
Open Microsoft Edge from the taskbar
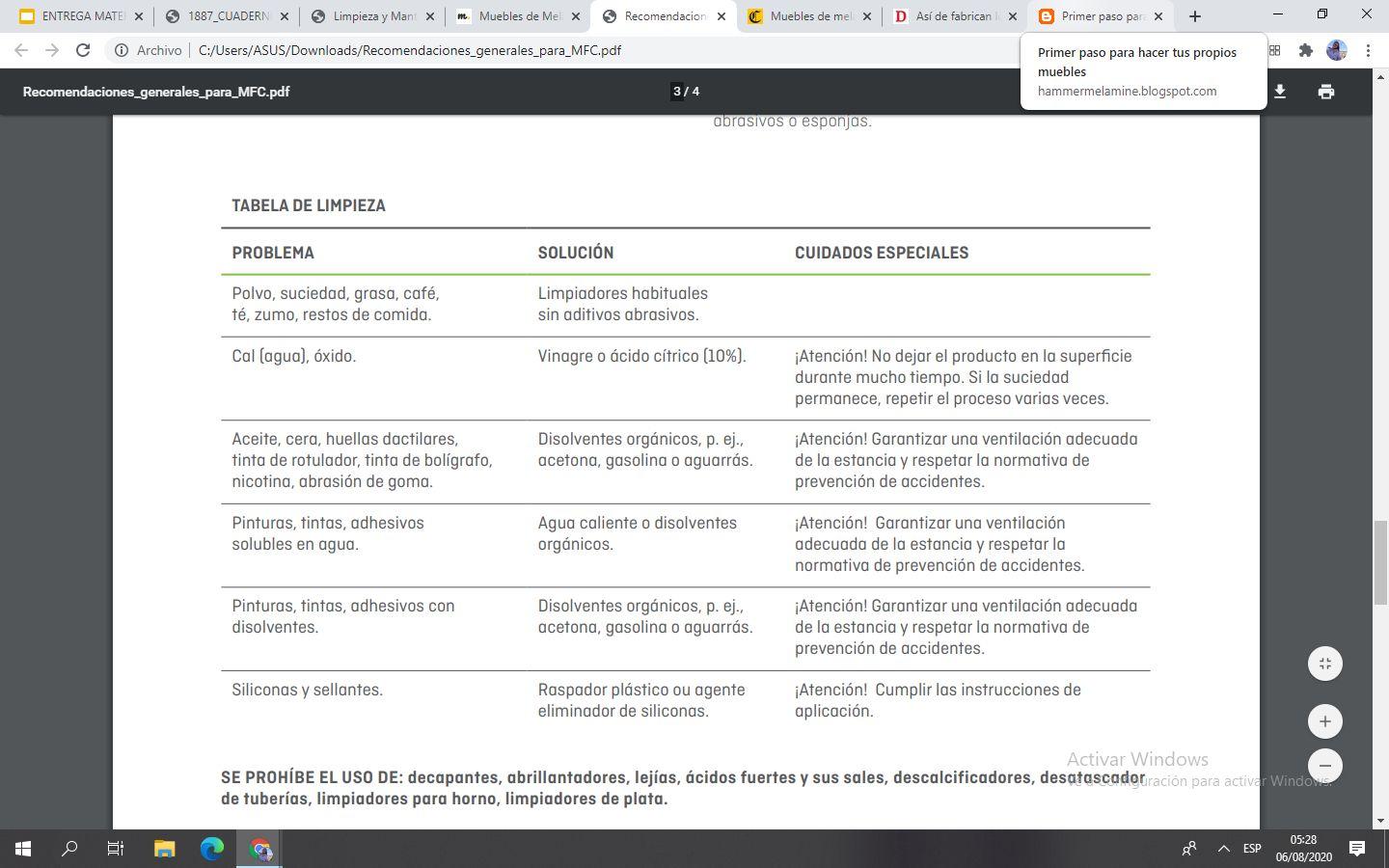point(212,849)
